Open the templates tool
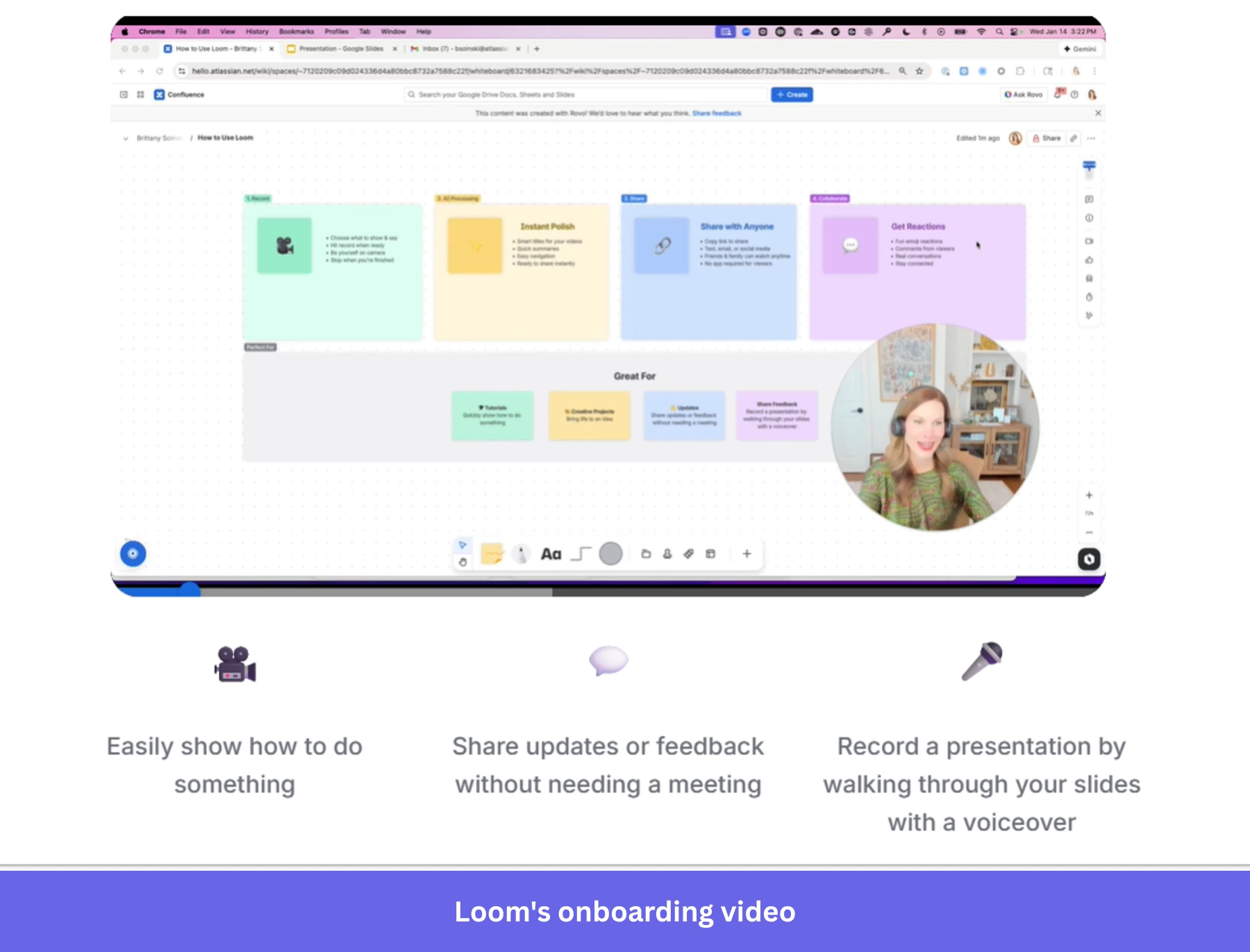The height and width of the screenshot is (952, 1250). click(710, 553)
